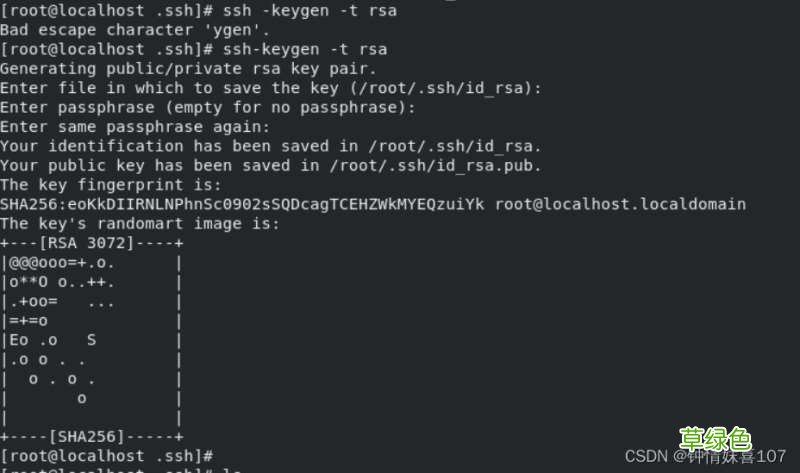Click 'The key's randomart image is:' line
This screenshot has width=800, height=473.
140,223
